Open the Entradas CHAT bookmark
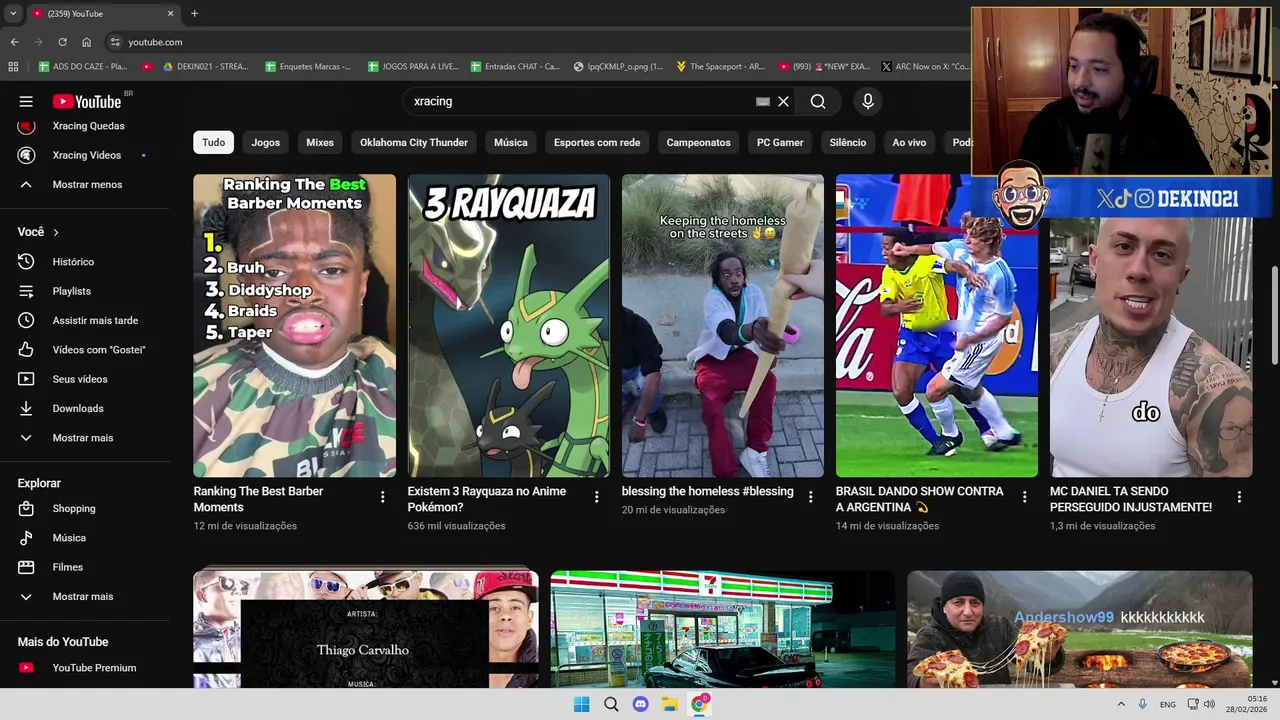 pos(513,67)
